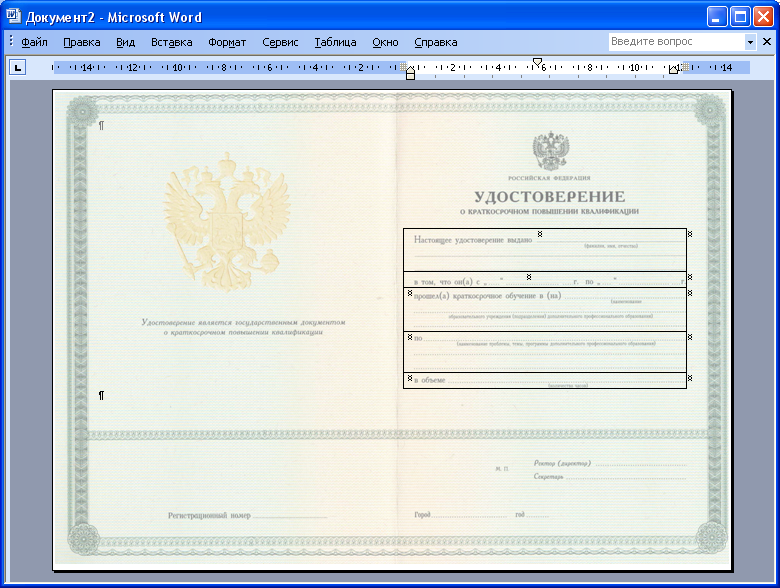Click the menu bar drag handle
The width and height of the screenshot is (780, 588).
coord(11,41)
